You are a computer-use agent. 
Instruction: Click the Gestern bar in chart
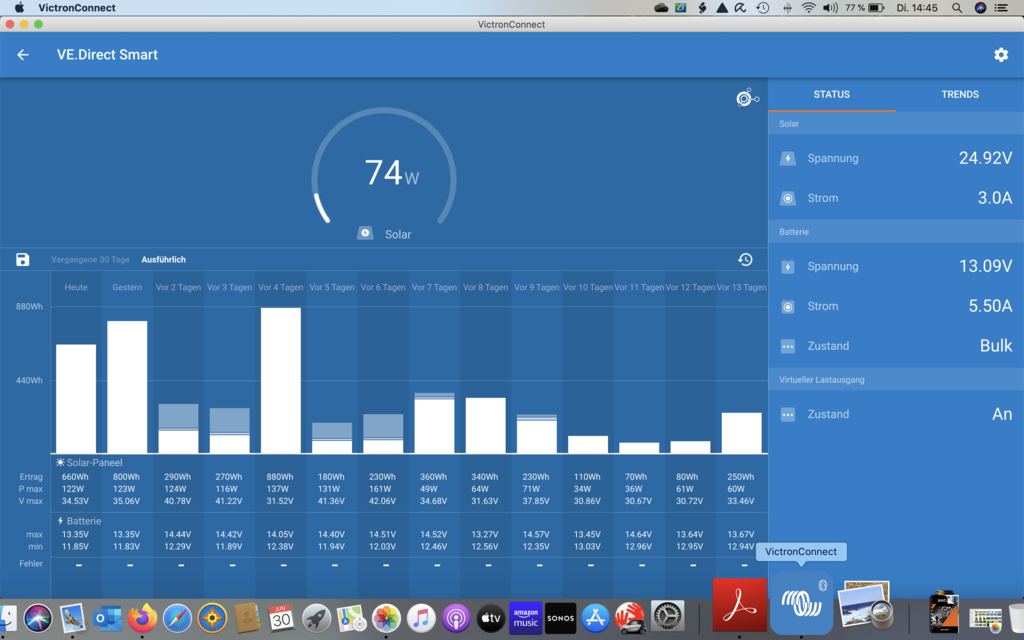(127, 387)
